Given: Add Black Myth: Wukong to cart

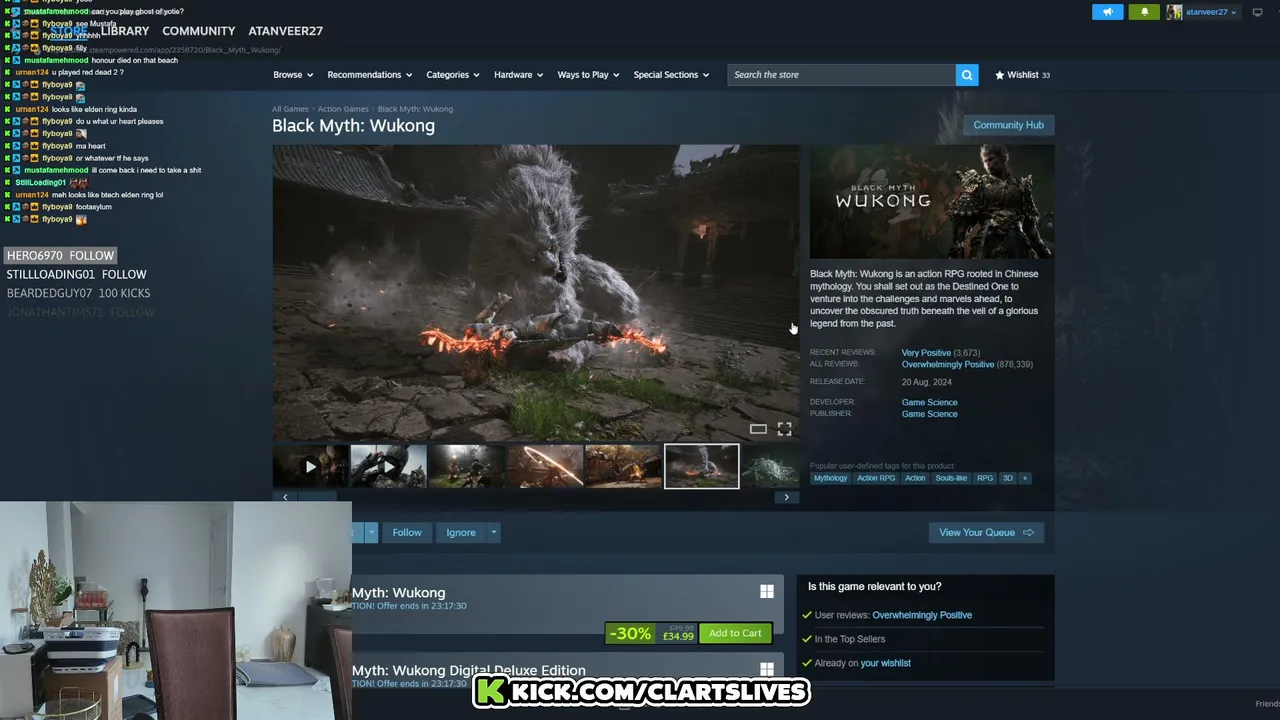Looking at the screenshot, I should 735,633.
